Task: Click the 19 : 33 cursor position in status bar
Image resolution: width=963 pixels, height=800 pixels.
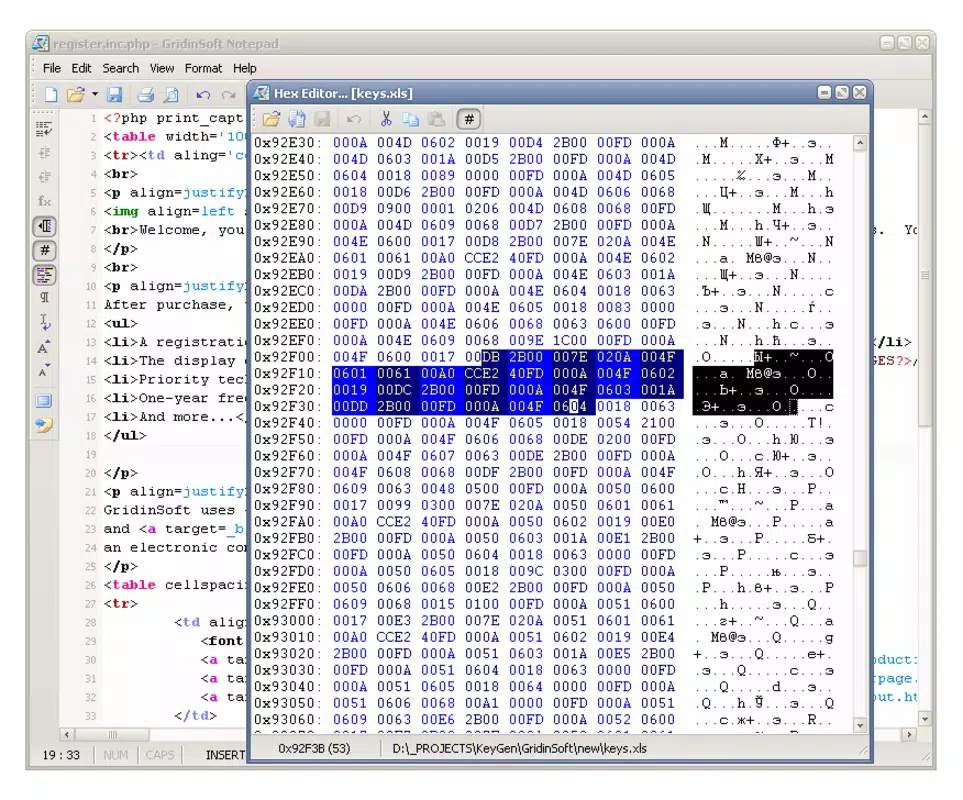Action: tap(61, 755)
